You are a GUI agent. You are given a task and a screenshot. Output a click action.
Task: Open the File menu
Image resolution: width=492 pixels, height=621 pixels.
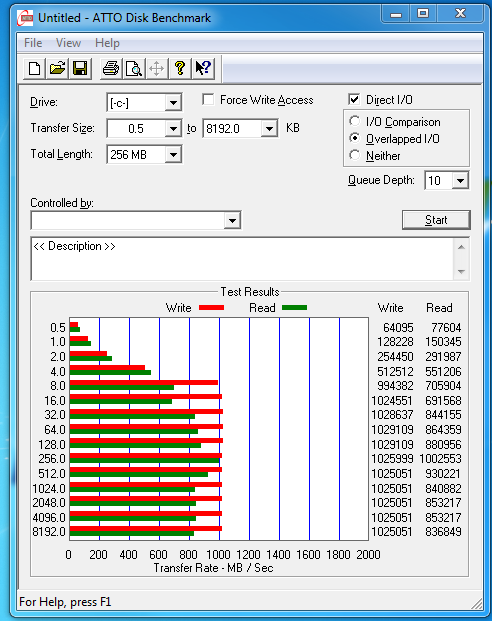coord(33,43)
